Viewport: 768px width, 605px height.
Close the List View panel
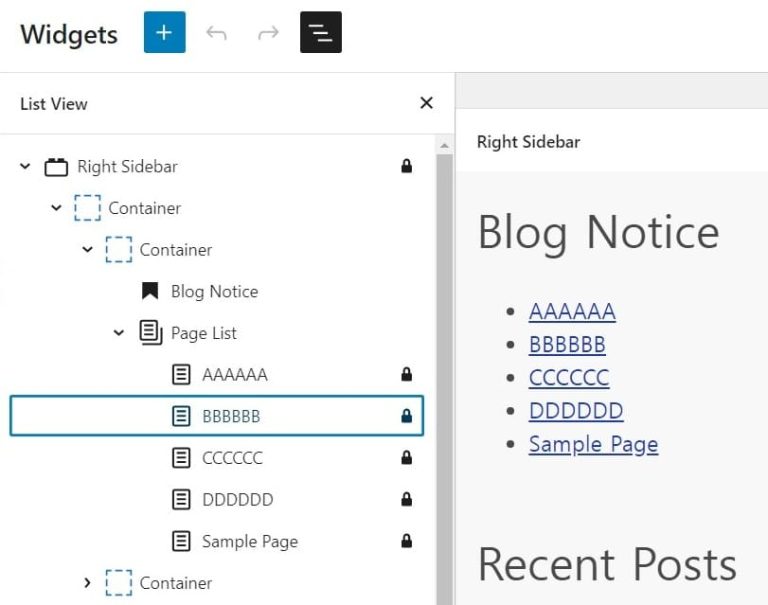427,103
